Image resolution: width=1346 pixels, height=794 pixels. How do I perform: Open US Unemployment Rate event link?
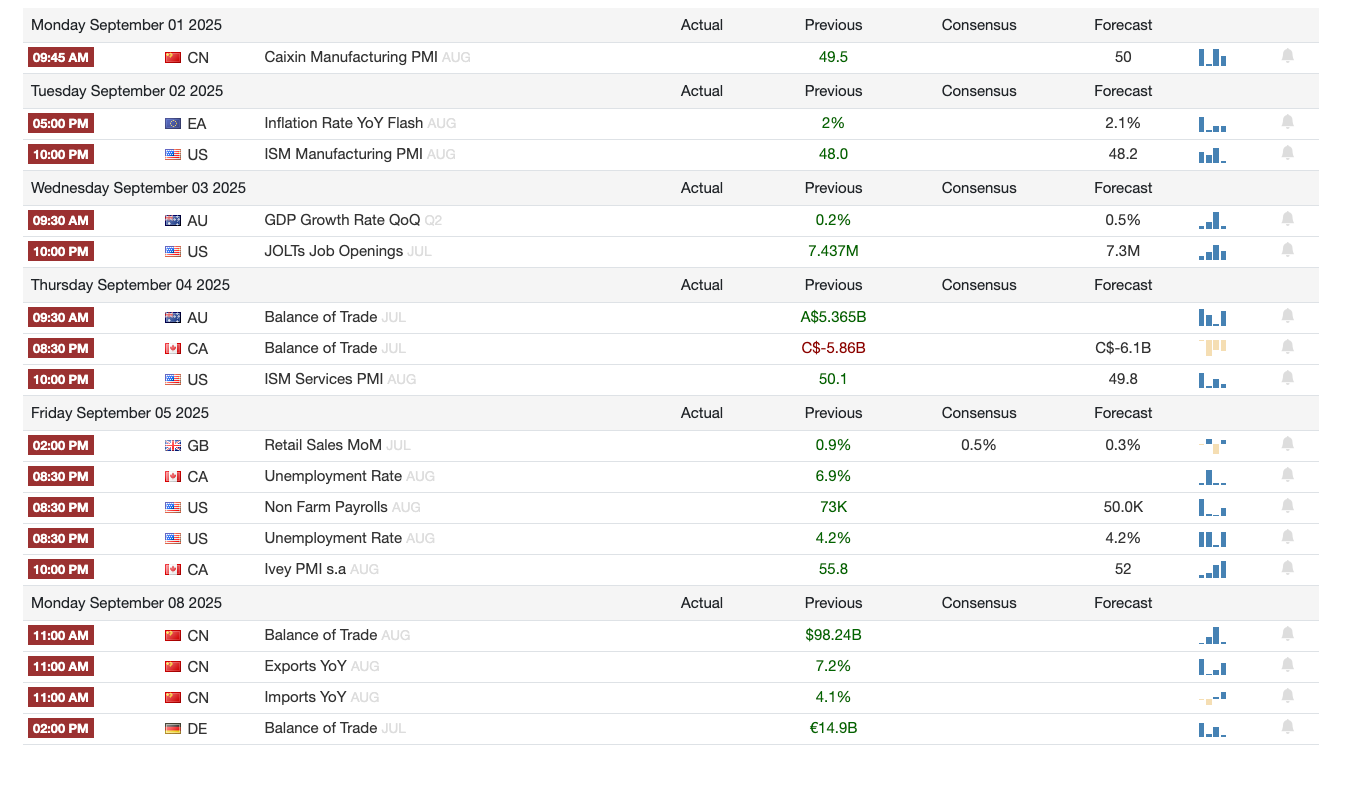[x=333, y=538]
